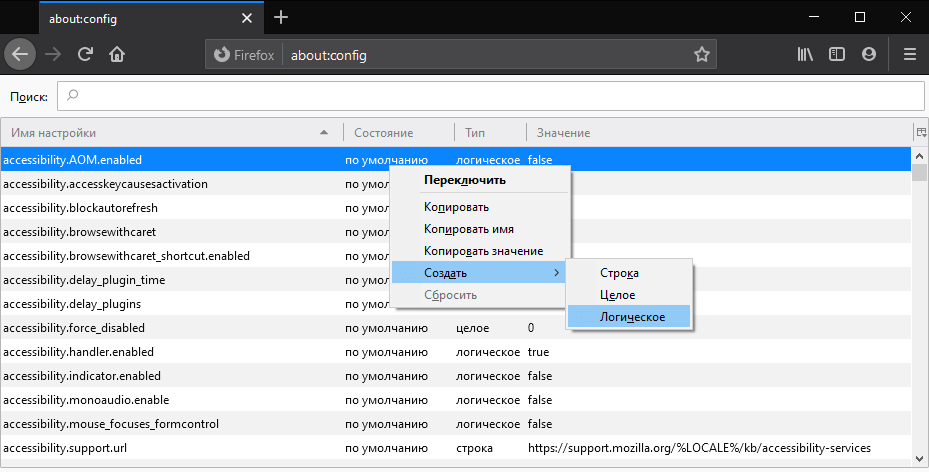The width and height of the screenshot is (929, 472).
Task: Select accessibility.force_disabled preference
Action: 456,328
